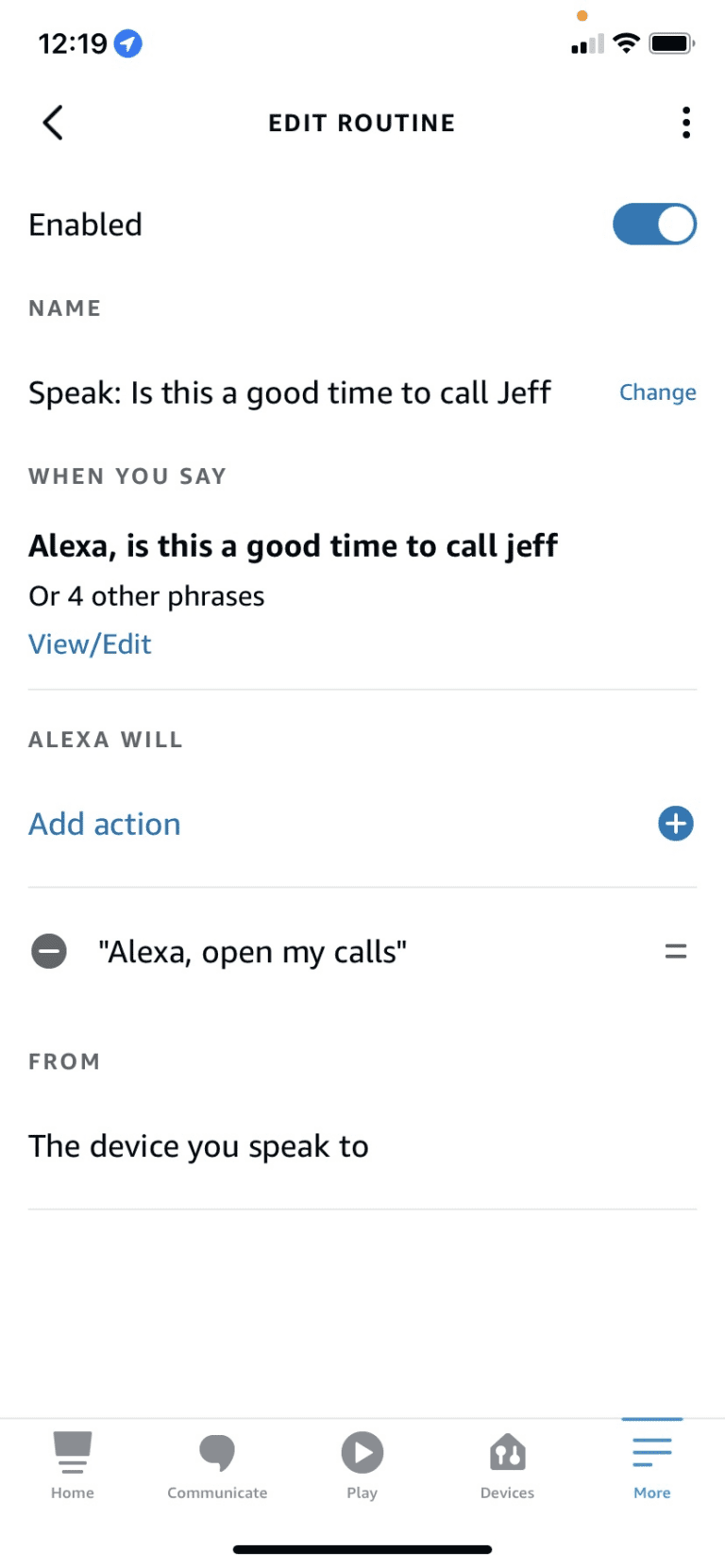Tap the location arrow icon beside the clock
The width and height of the screenshot is (725, 1568).
click(127, 43)
